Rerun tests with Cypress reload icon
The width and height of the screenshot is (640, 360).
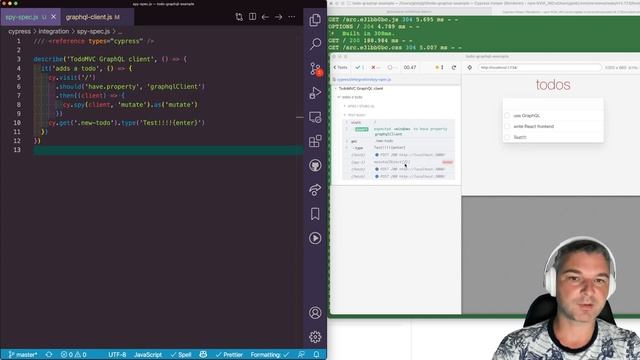point(453,67)
